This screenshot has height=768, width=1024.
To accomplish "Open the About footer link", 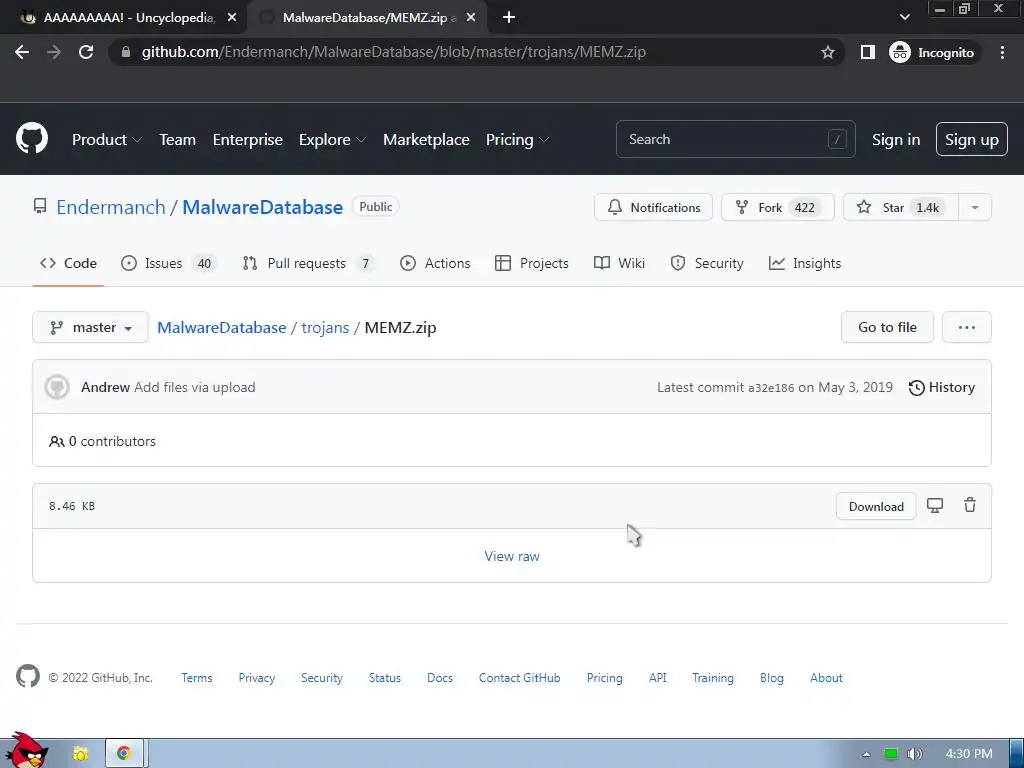I will (x=826, y=678).
